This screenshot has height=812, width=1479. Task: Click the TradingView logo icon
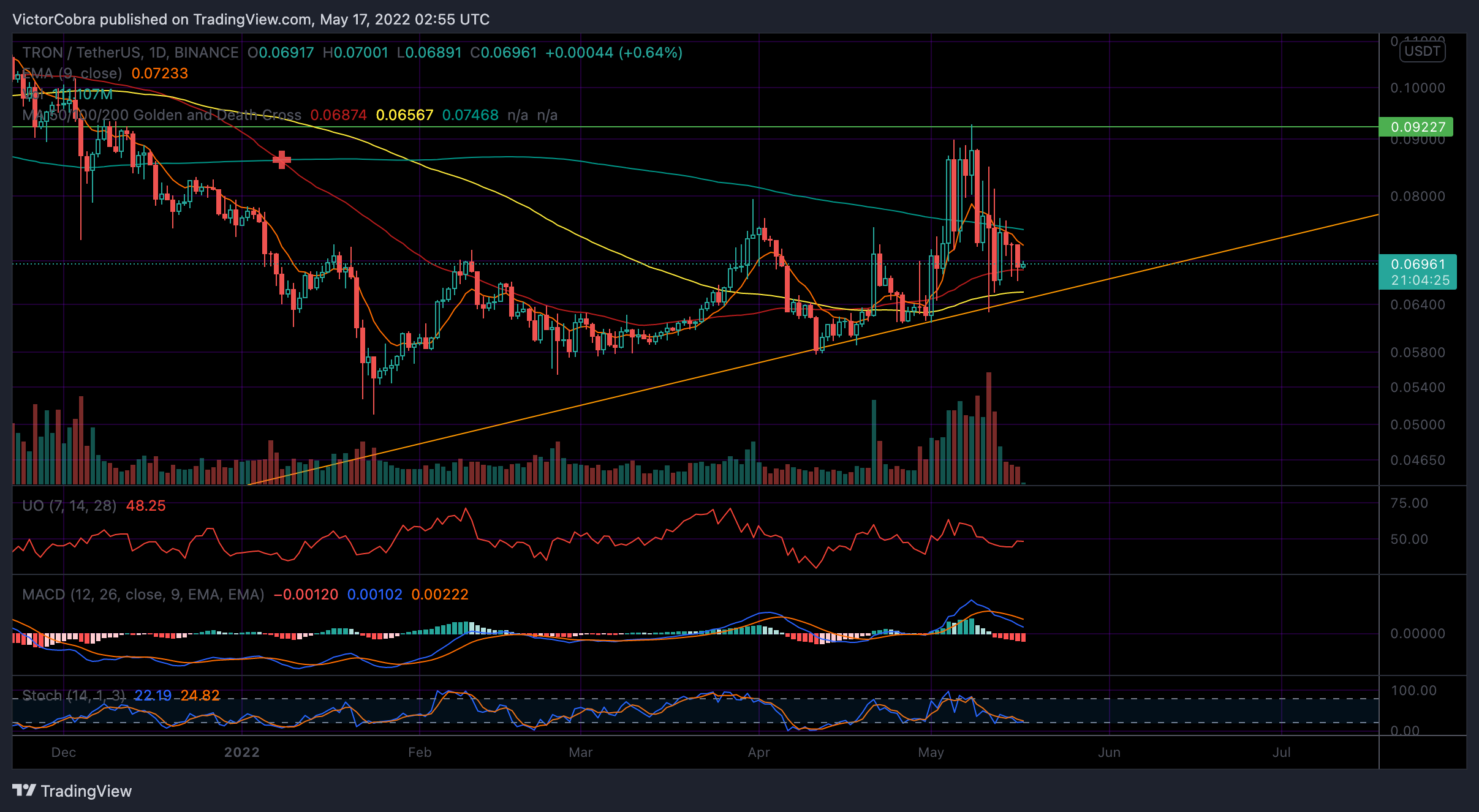[25, 791]
